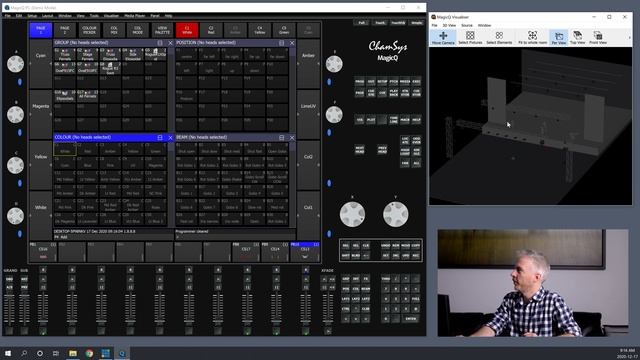Click the XFADE crossfade fader
640x360 pixels.
click(328, 310)
